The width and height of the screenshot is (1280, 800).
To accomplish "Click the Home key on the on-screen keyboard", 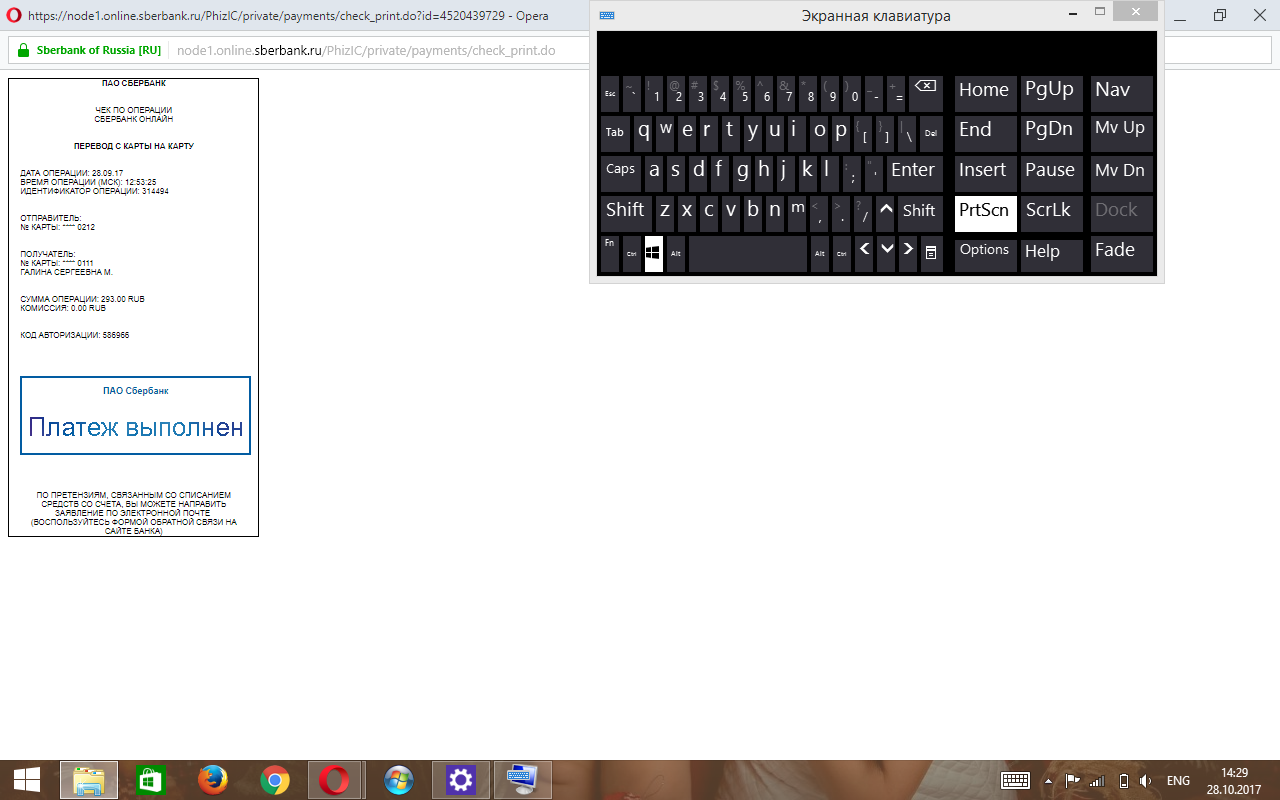I will 986,94.
